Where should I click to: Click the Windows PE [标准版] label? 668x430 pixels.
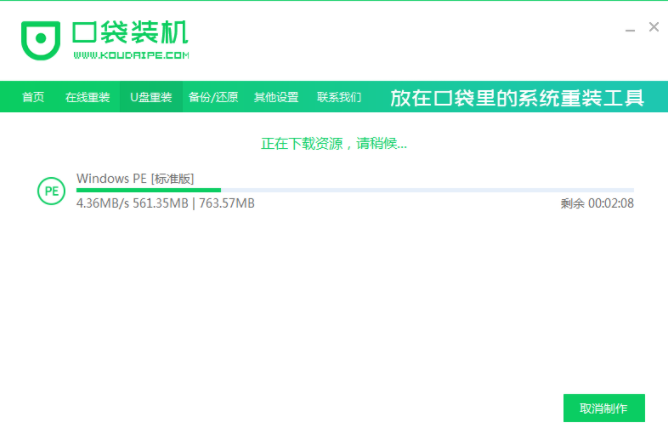(135, 178)
